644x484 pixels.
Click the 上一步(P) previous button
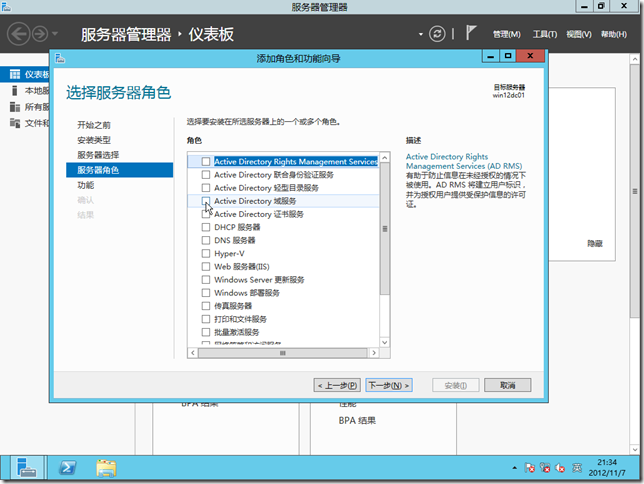tap(337, 385)
